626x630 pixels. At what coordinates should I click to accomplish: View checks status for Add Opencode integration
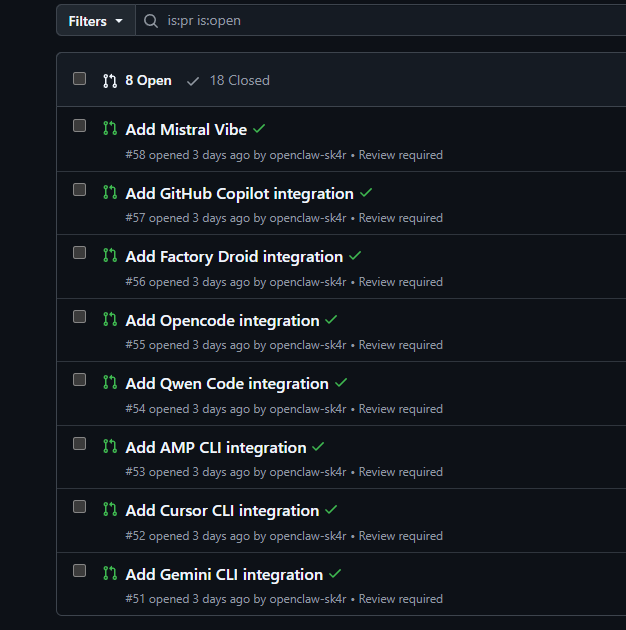[331, 319]
